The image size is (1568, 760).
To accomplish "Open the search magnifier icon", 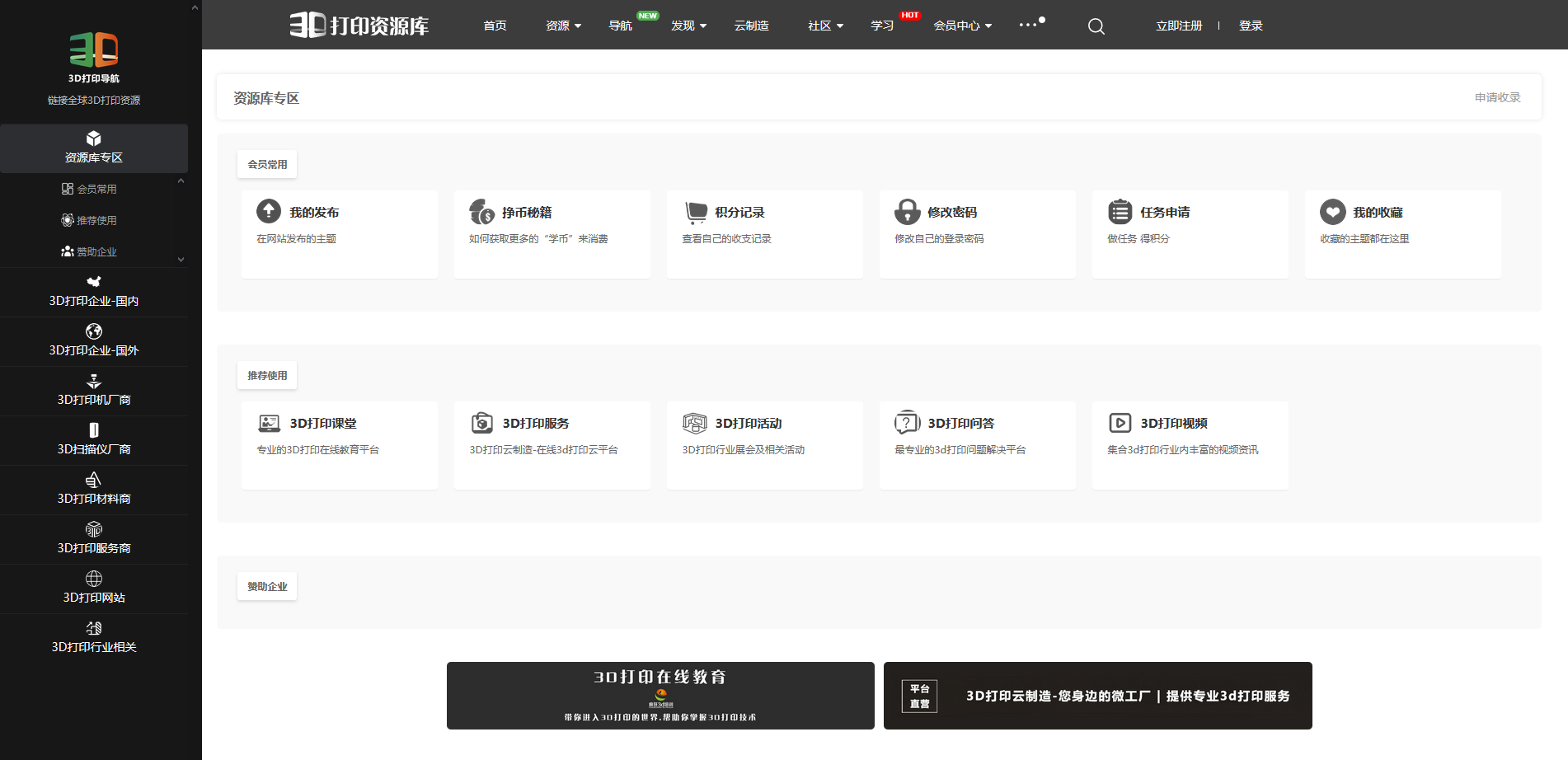I will point(1096,26).
